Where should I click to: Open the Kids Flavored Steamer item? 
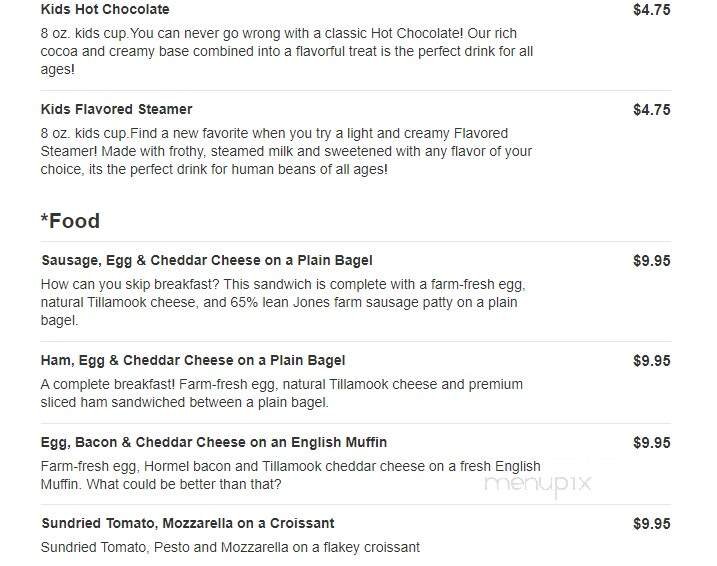click(117, 109)
